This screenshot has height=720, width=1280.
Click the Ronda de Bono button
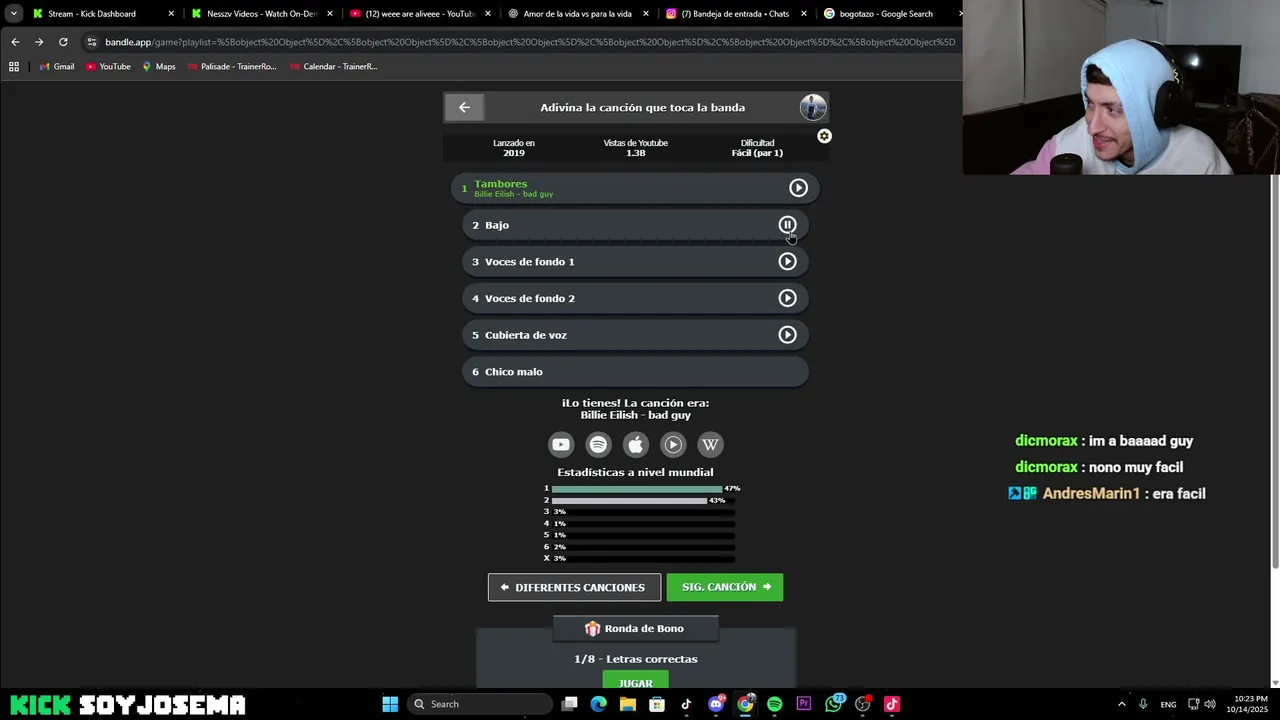point(635,628)
